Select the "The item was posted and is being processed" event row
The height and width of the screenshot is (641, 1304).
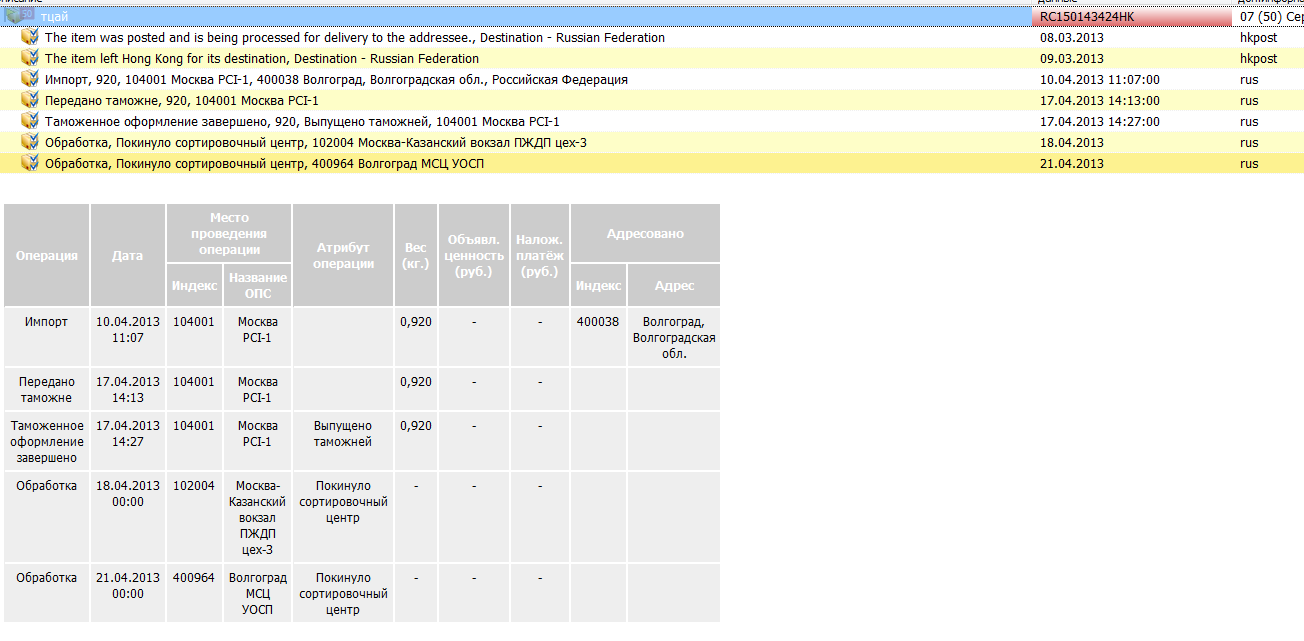click(x=652, y=38)
